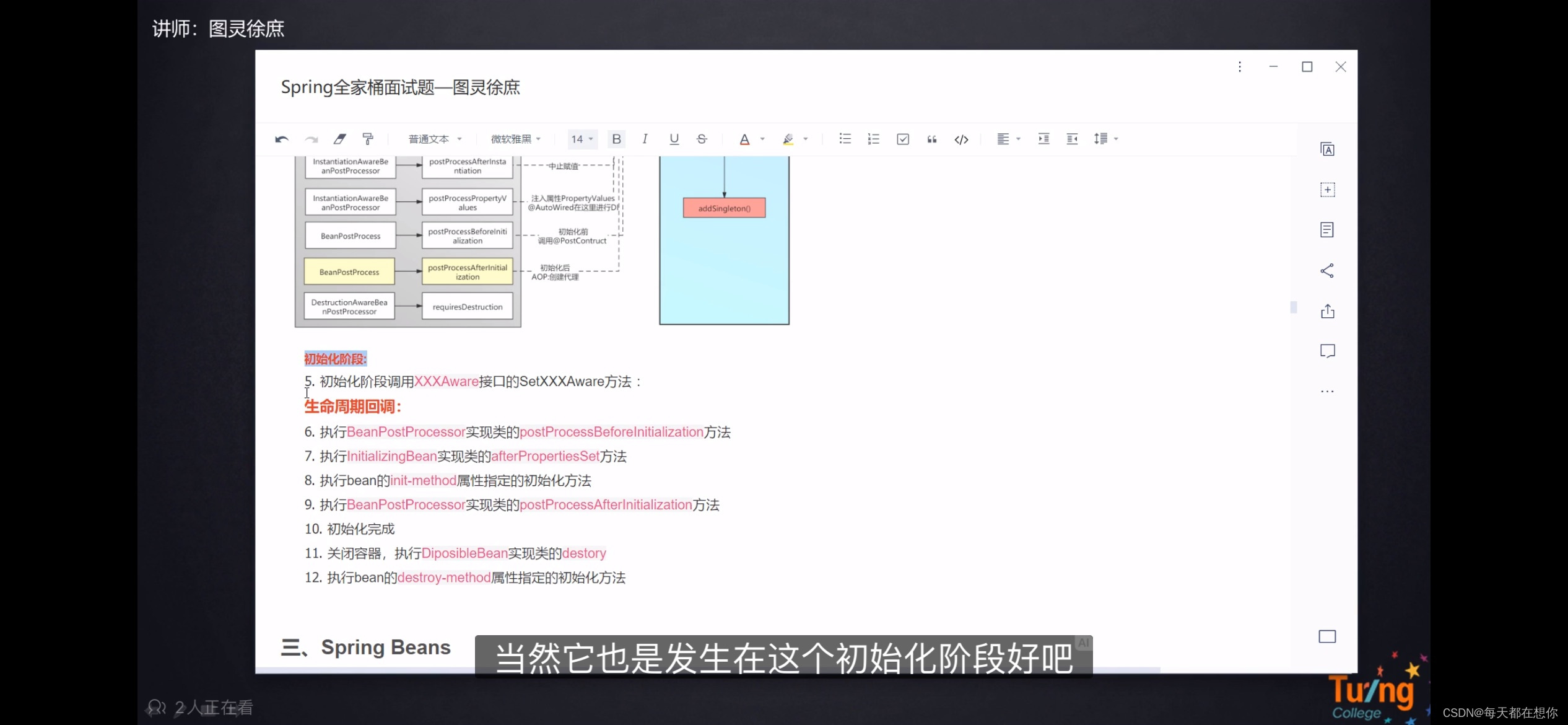Screen dimensions: 1568x725
Task: Open the sidebar three-dots more menu
Action: tap(1327, 392)
